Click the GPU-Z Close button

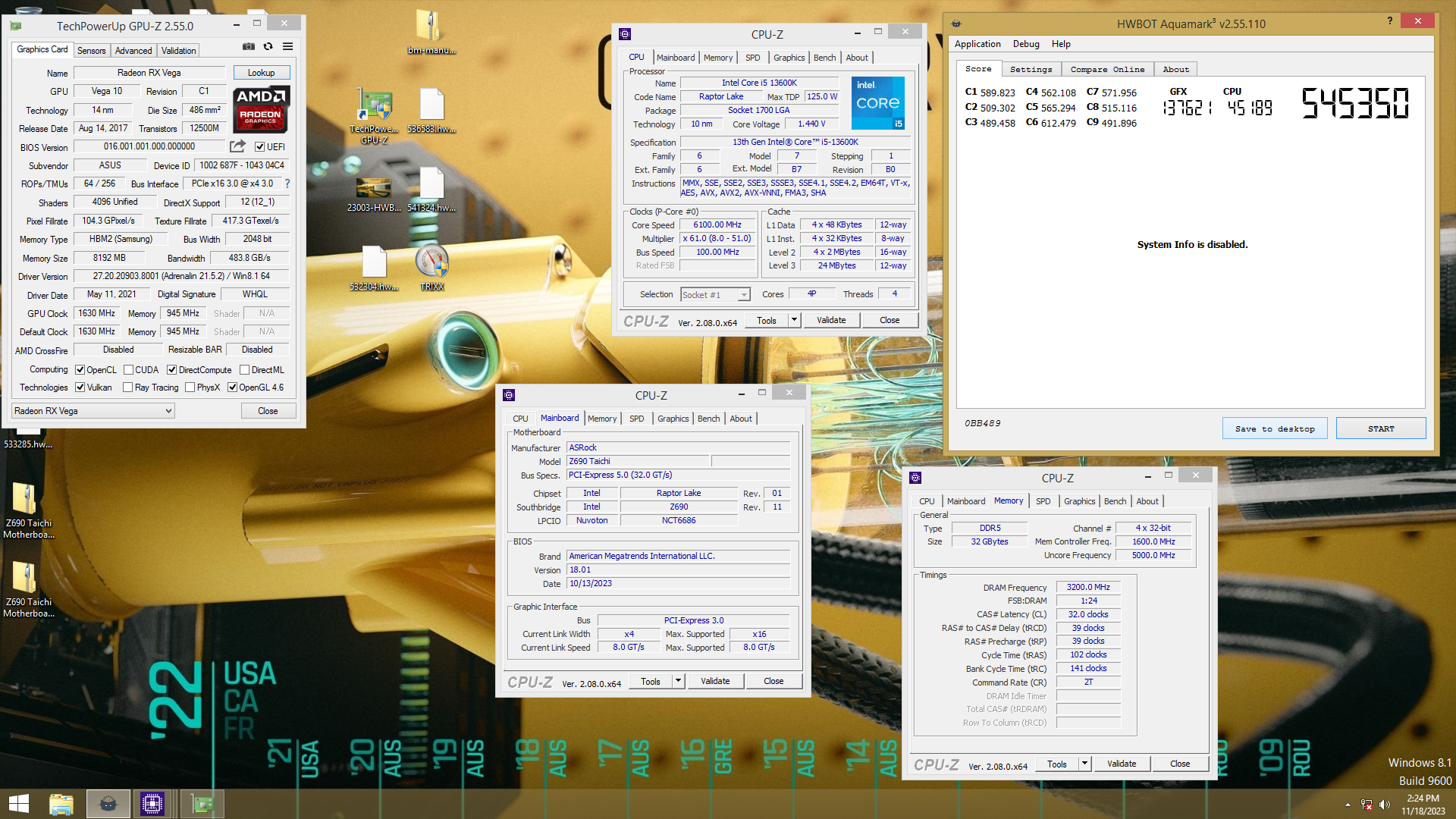[x=268, y=411]
